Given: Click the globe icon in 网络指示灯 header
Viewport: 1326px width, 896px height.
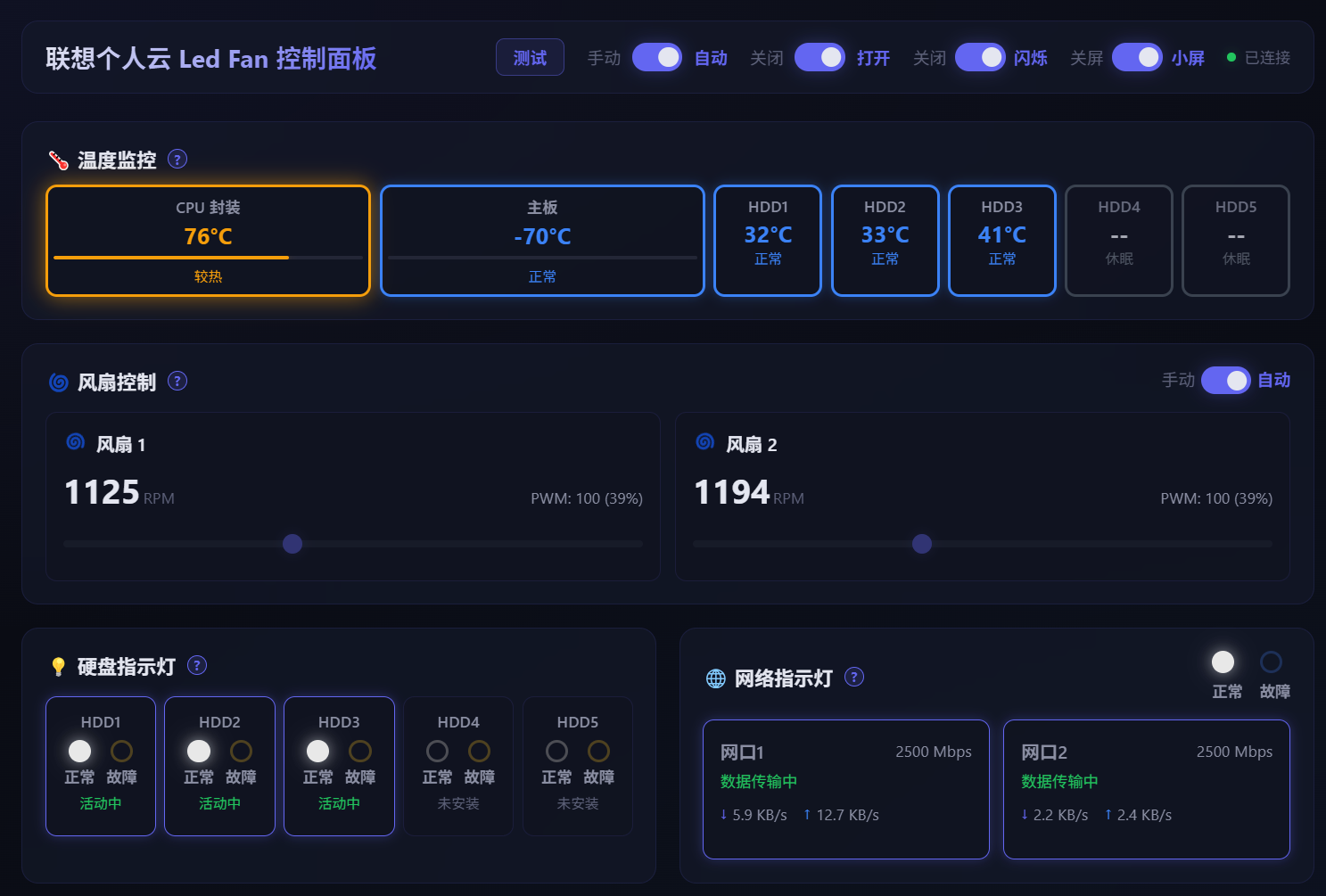Looking at the screenshot, I should 716,678.
